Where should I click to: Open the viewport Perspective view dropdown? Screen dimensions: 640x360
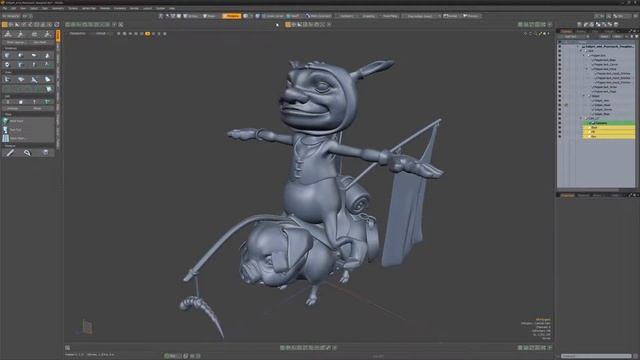point(78,33)
